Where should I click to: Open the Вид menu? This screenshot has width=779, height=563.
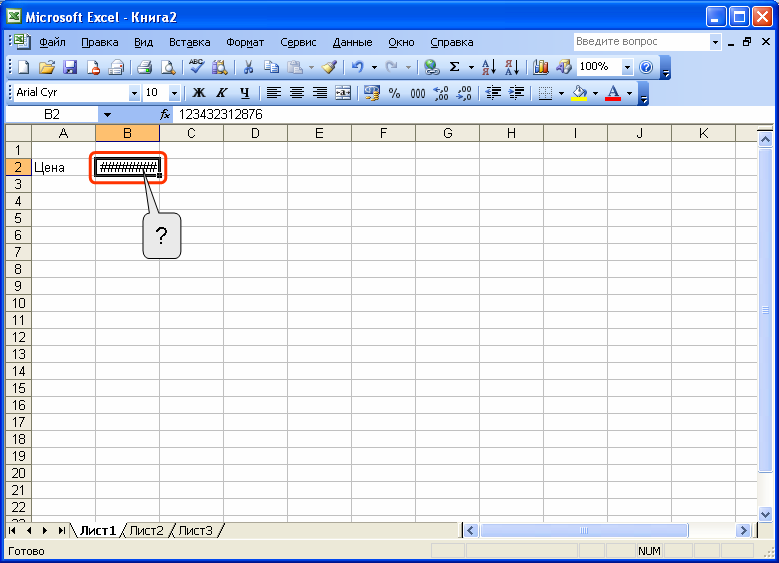pos(143,42)
